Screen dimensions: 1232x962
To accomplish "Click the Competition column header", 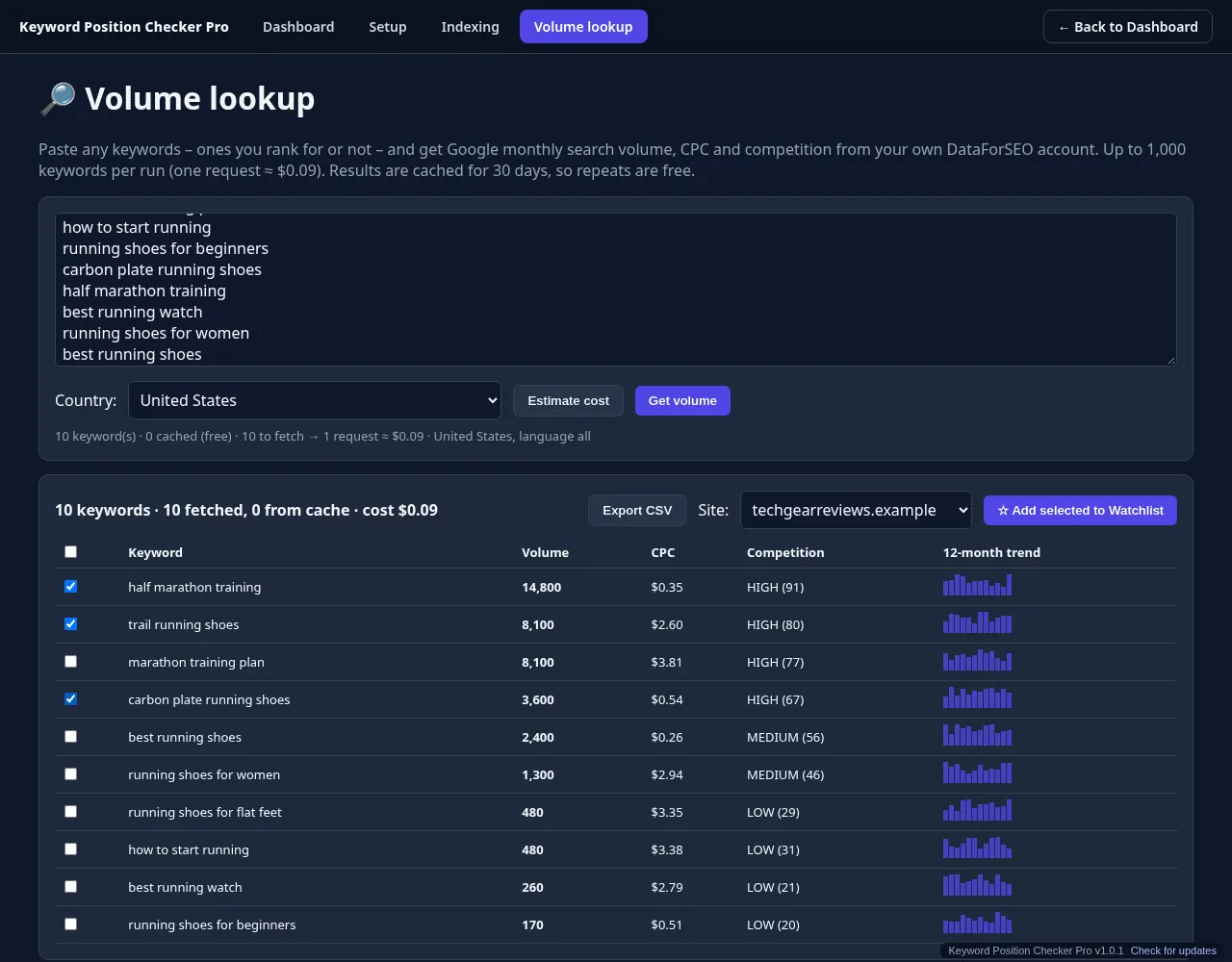I will (785, 553).
